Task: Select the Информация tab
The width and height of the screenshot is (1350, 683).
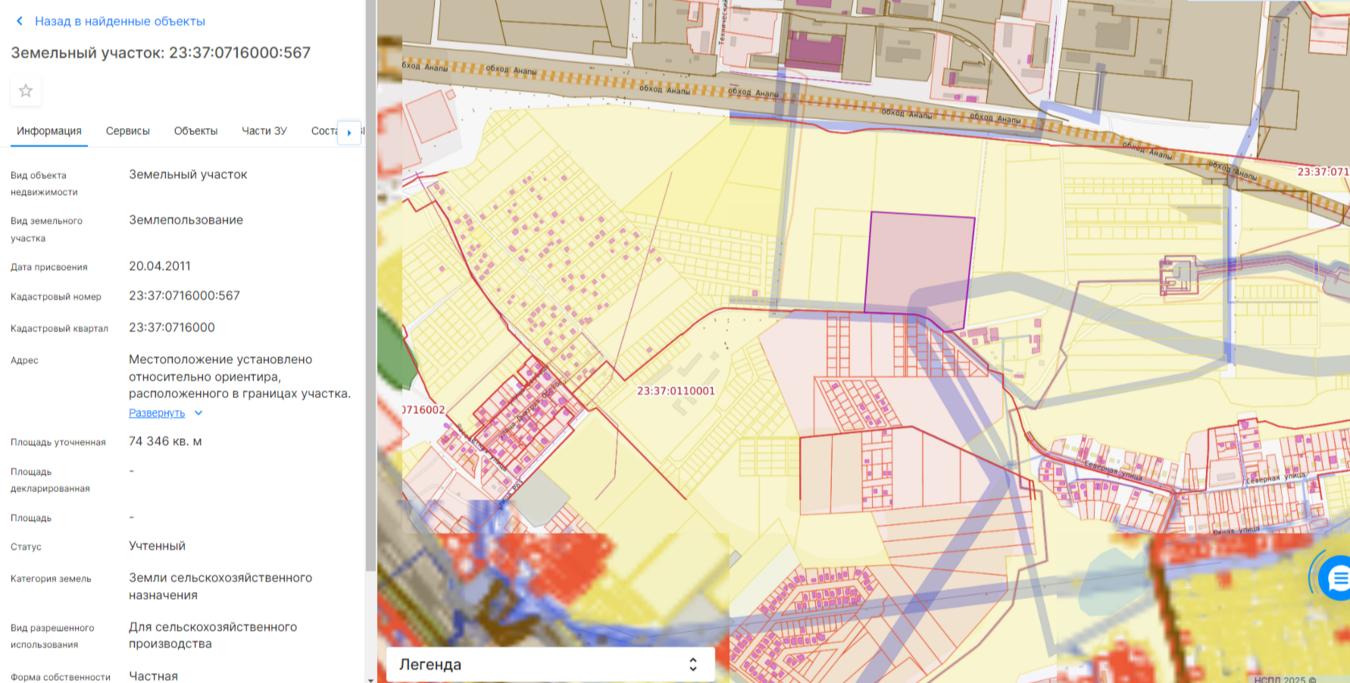Action: point(49,131)
